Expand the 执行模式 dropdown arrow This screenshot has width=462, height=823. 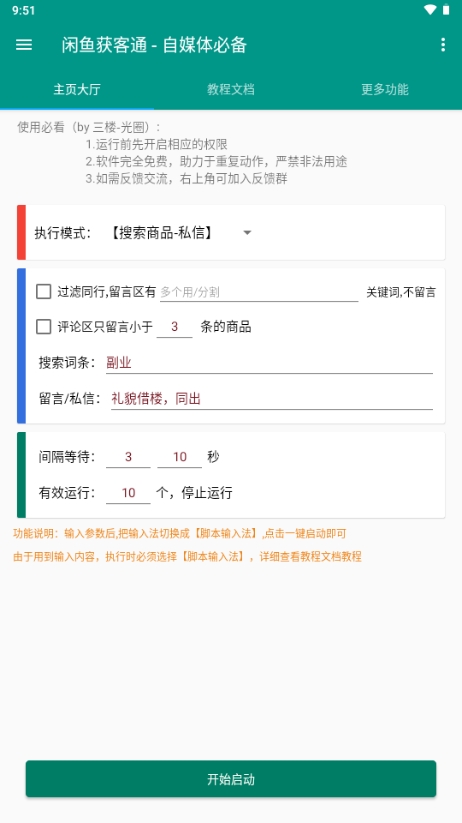coord(247,233)
